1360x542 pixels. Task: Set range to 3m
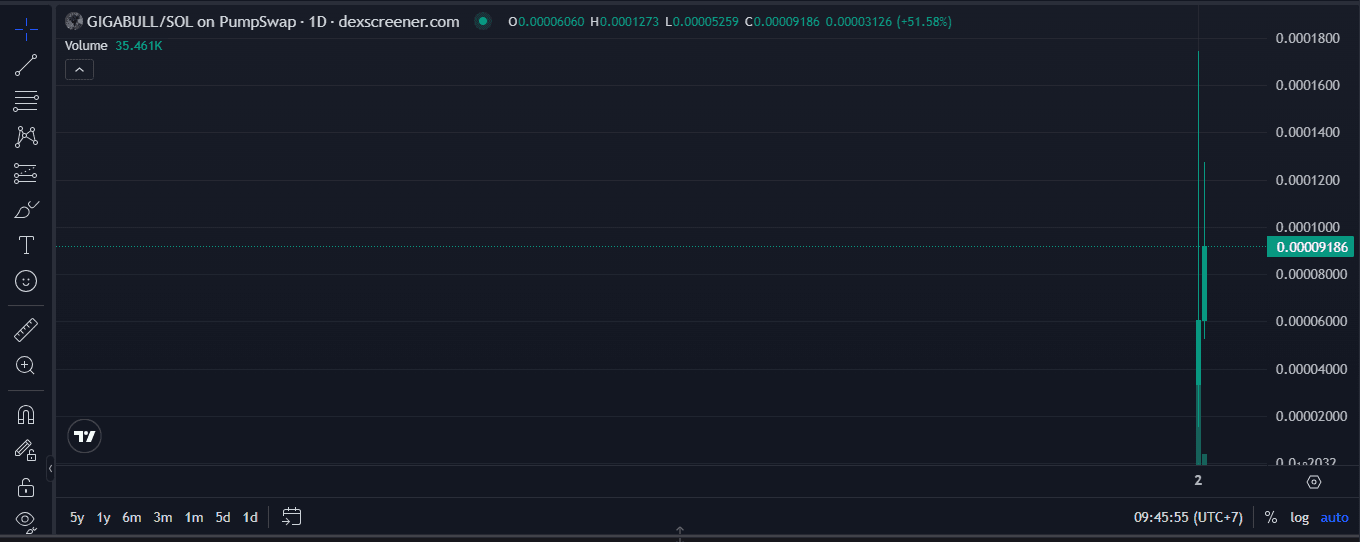pyautogui.click(x=163, y=517)
